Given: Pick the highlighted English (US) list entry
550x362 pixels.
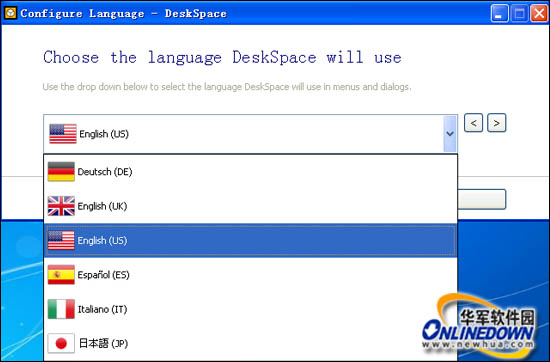Looking at the screenshot, I should point(250,240).
